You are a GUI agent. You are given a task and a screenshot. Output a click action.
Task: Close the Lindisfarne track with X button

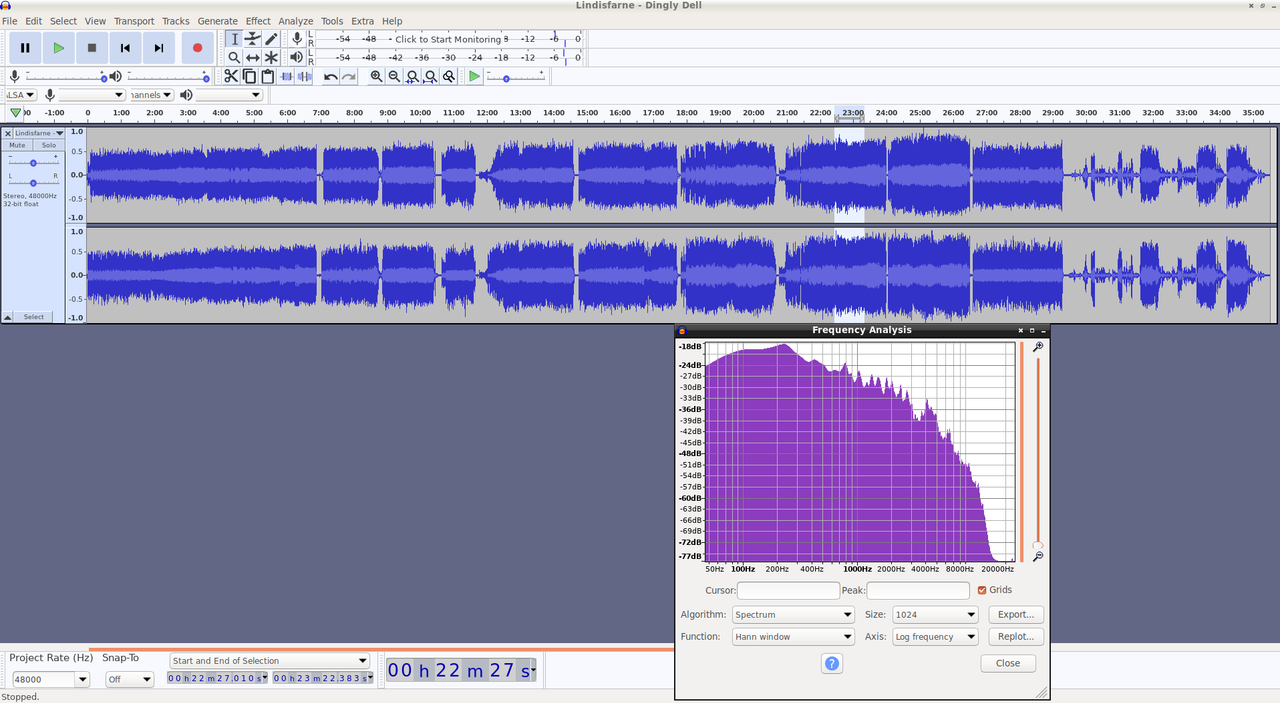[x=8, y=133]
